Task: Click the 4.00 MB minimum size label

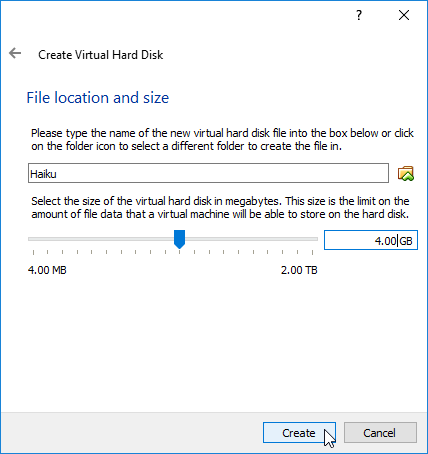Action: click(47, 270)
